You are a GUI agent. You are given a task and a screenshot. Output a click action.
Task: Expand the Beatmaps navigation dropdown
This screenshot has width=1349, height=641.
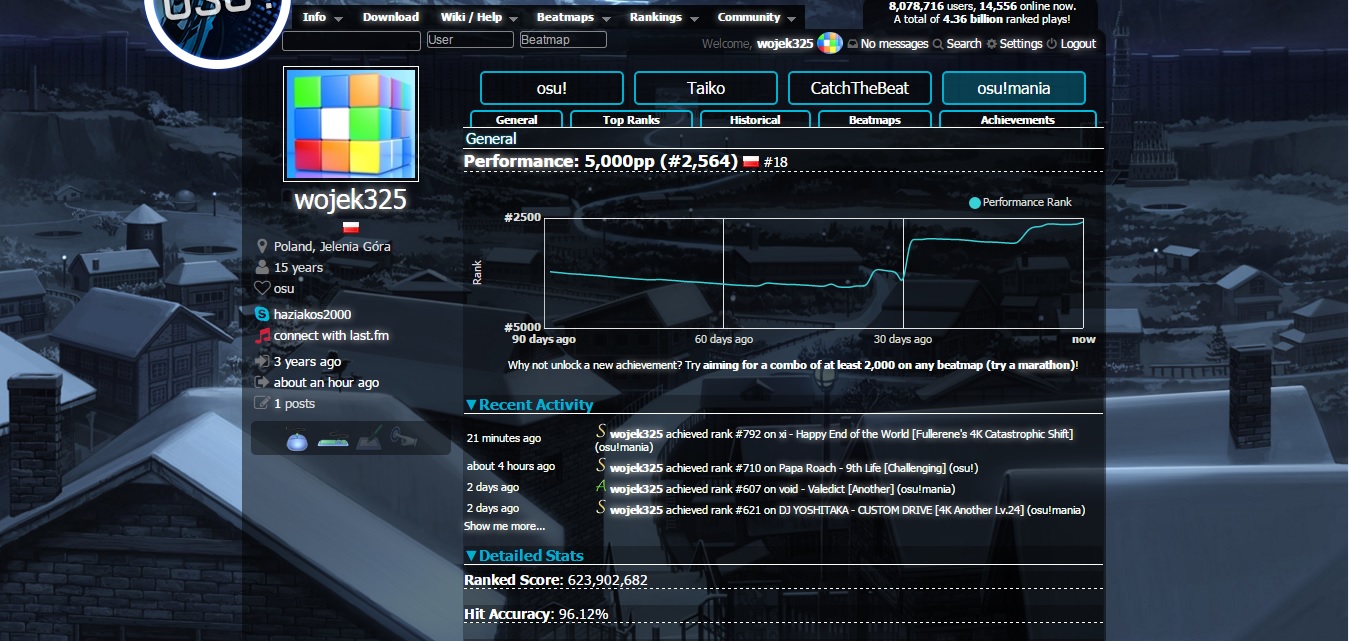(x=572, y=18)
